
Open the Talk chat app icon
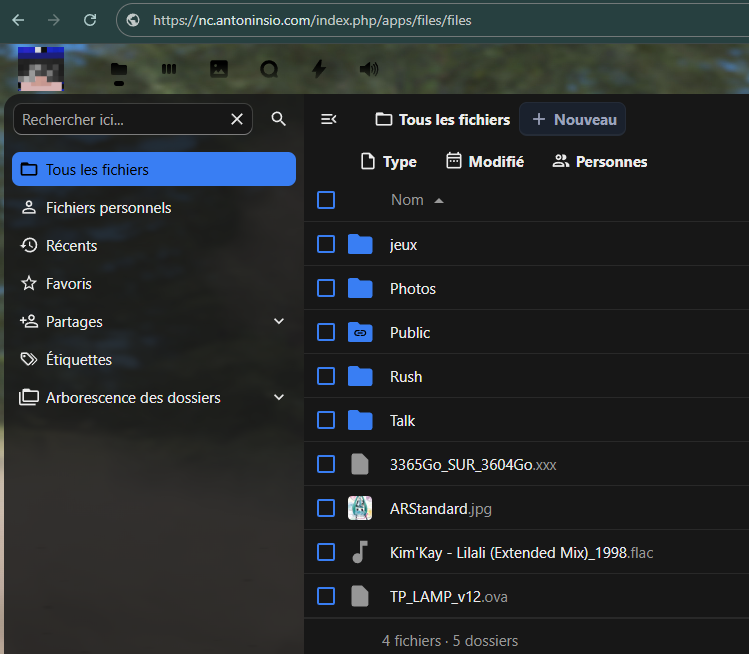click(x=269, y=69)
